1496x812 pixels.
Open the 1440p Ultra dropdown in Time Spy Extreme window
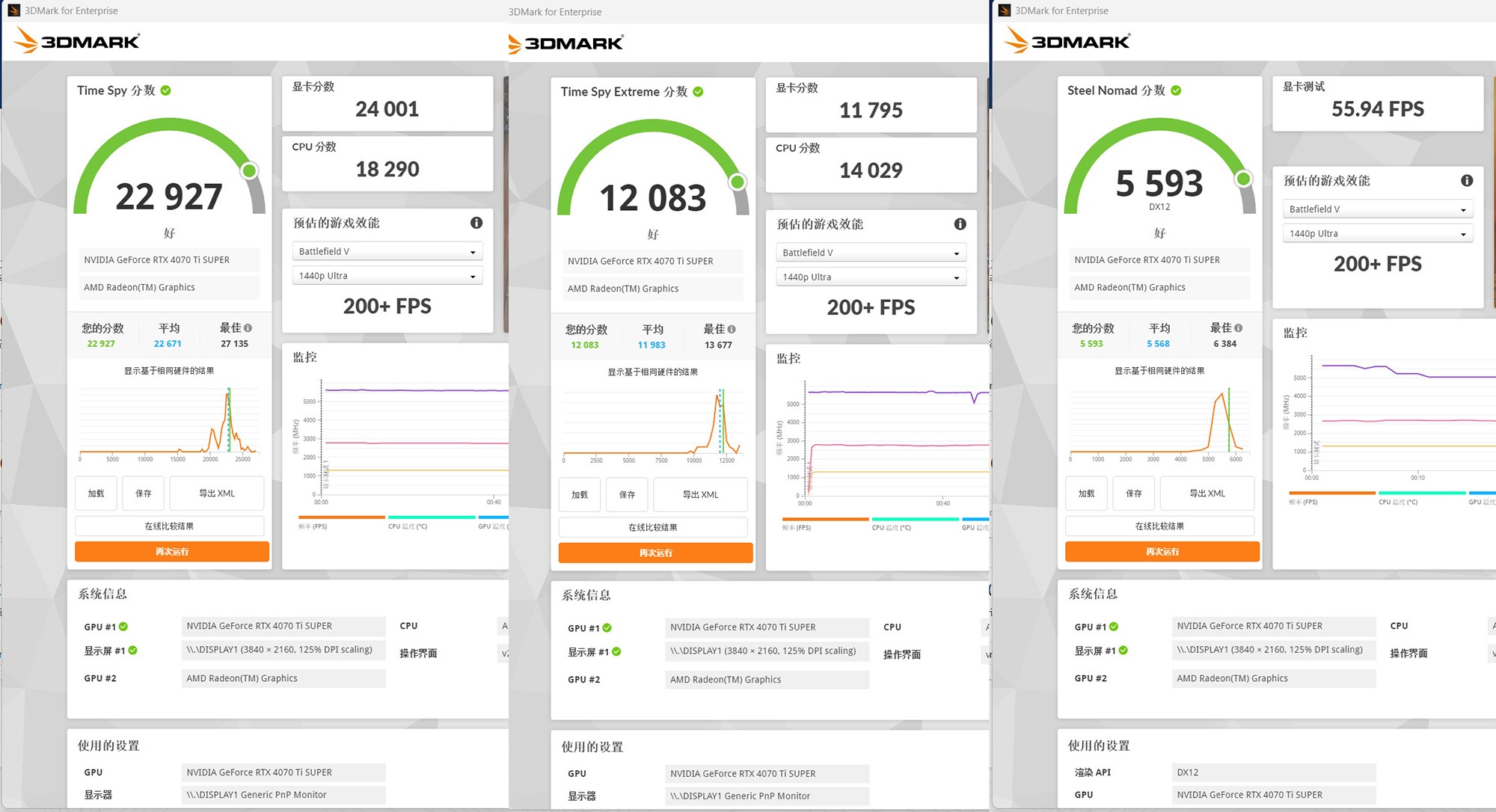pos(871,277)
